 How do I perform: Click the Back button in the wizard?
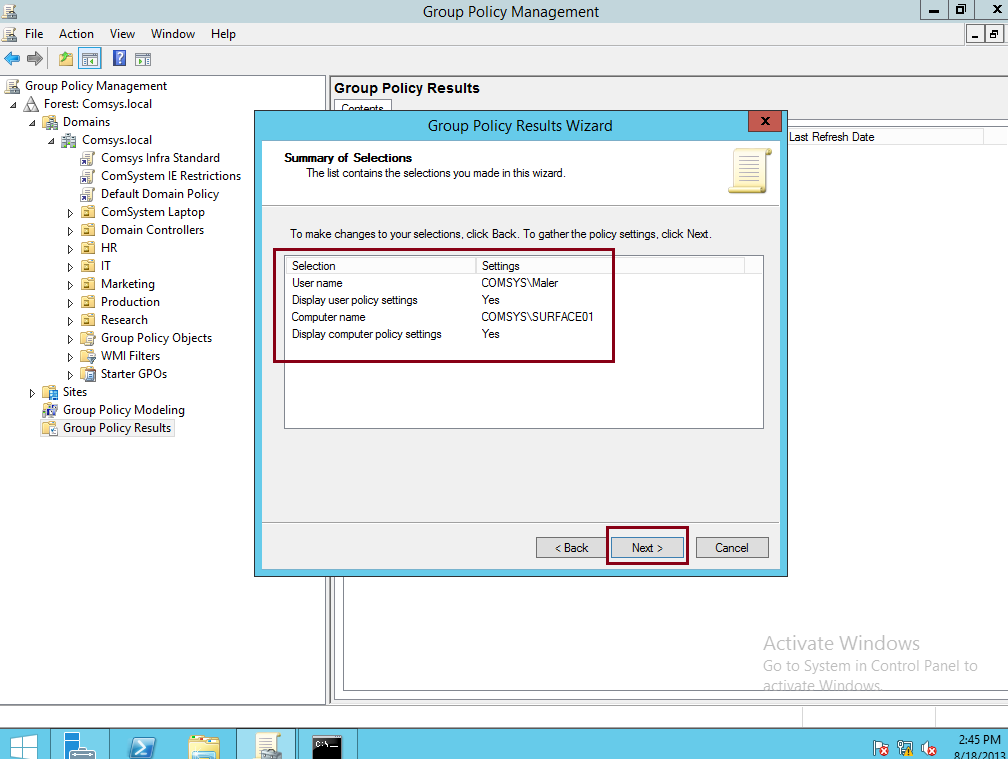[x=572, y=548]
